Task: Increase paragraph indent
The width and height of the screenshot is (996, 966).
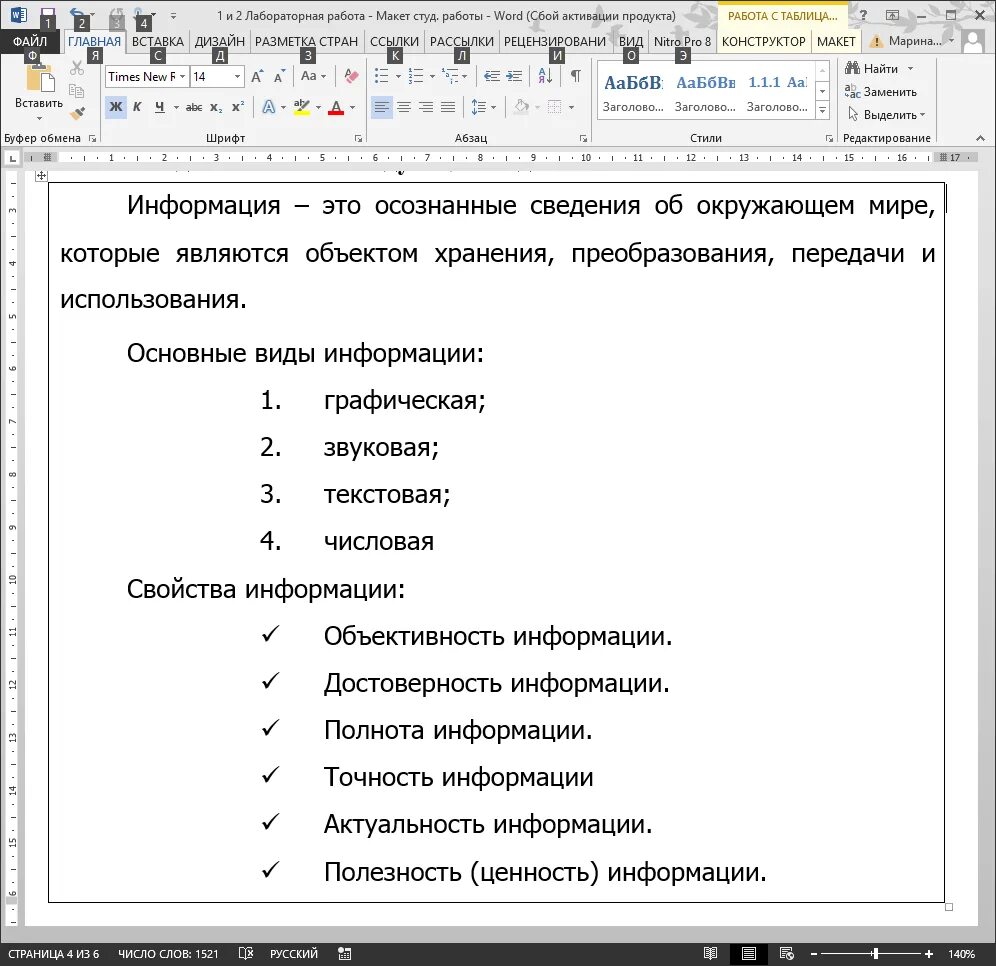Action: pos(514,76)
